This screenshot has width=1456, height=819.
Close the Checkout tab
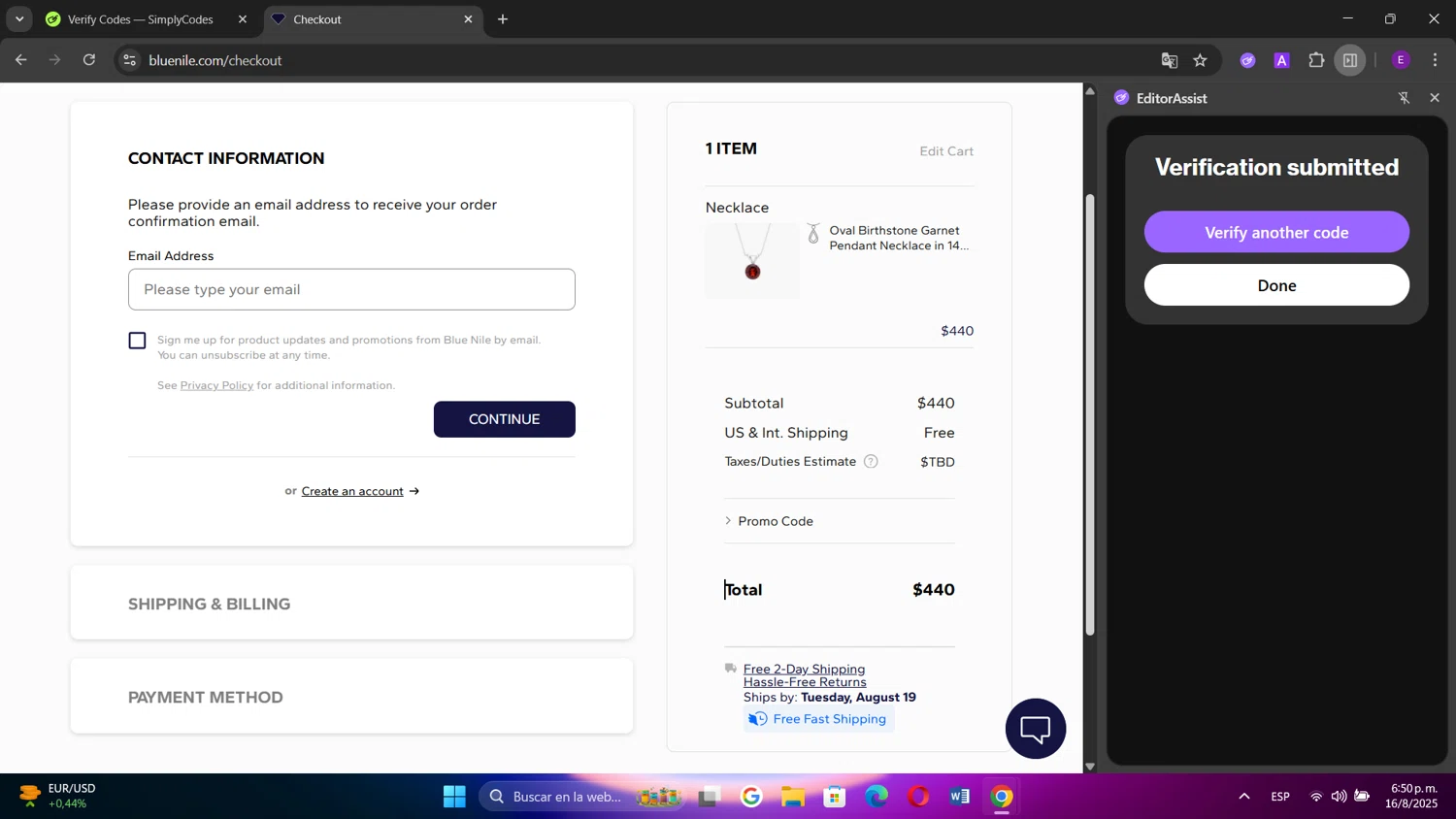pyautogui.click(x=468, y=19)
